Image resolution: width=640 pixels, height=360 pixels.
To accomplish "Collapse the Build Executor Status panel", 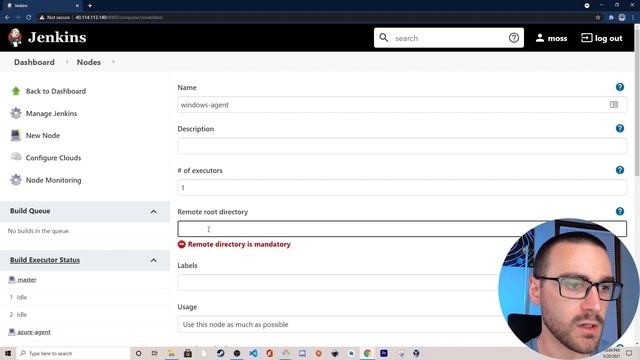I will click(x=153, y=260).
